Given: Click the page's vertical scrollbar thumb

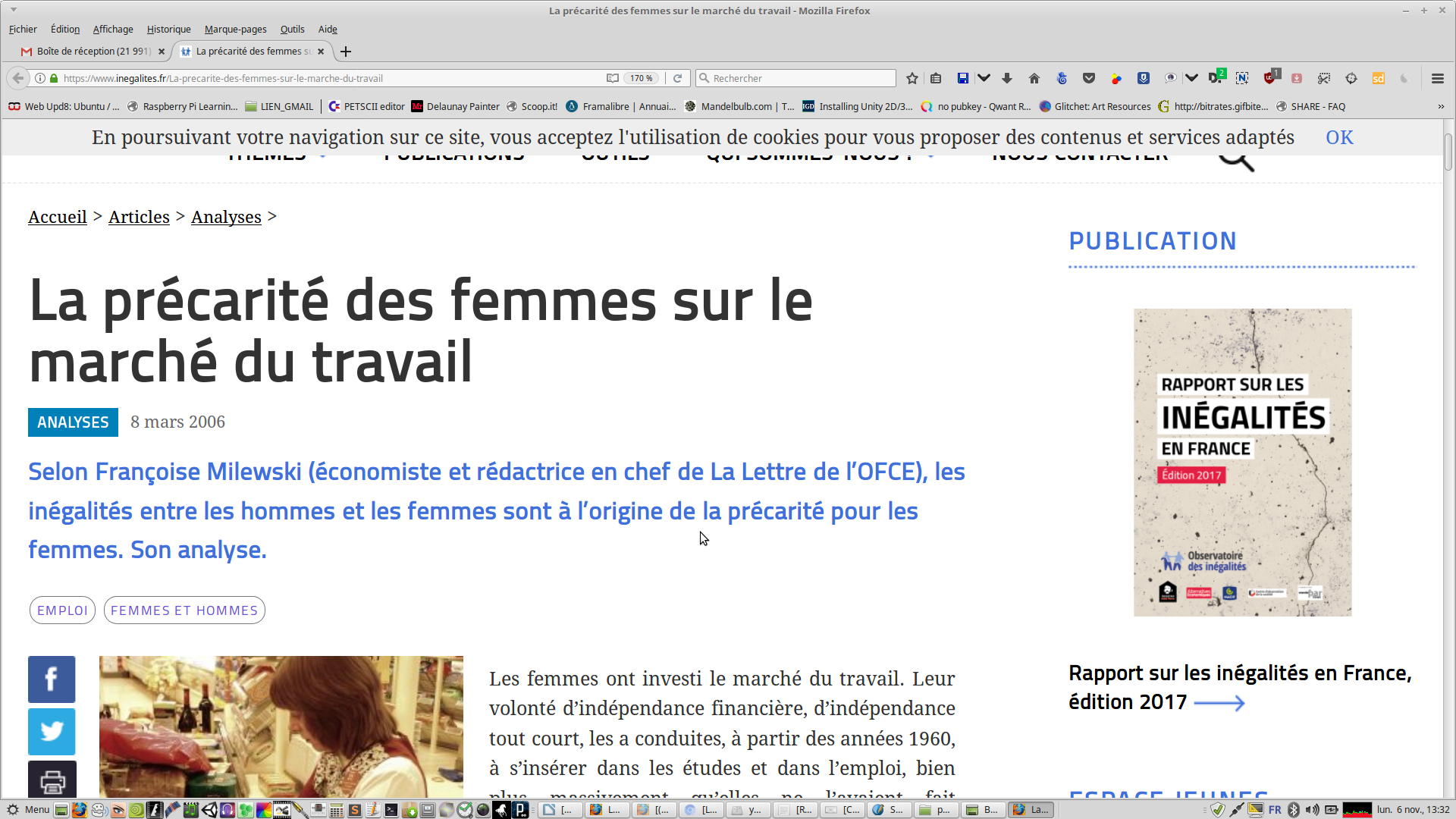Looking at the screenshot, I should (x=1448, y=152).
